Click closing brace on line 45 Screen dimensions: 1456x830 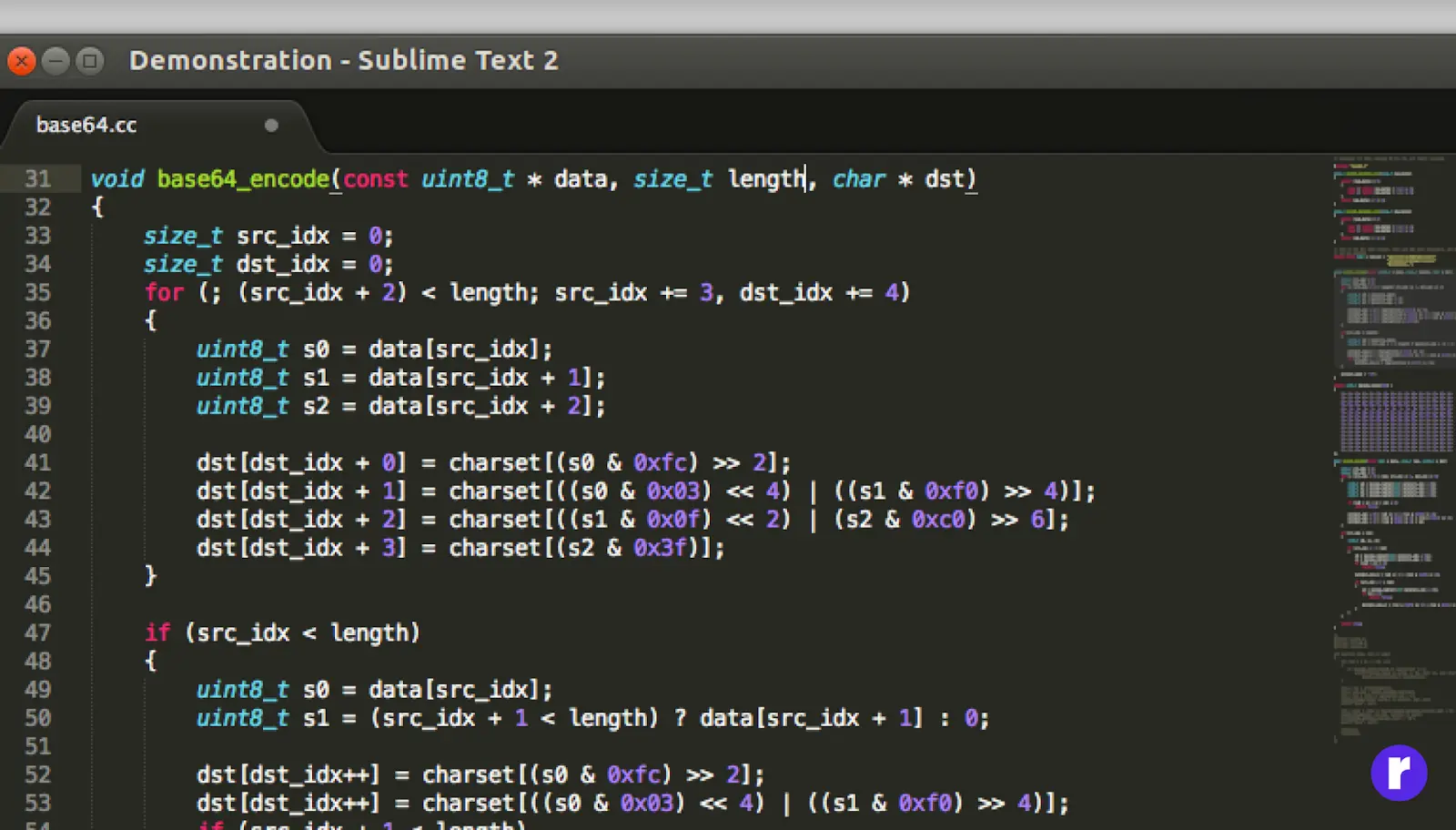(x=151, y=576)
